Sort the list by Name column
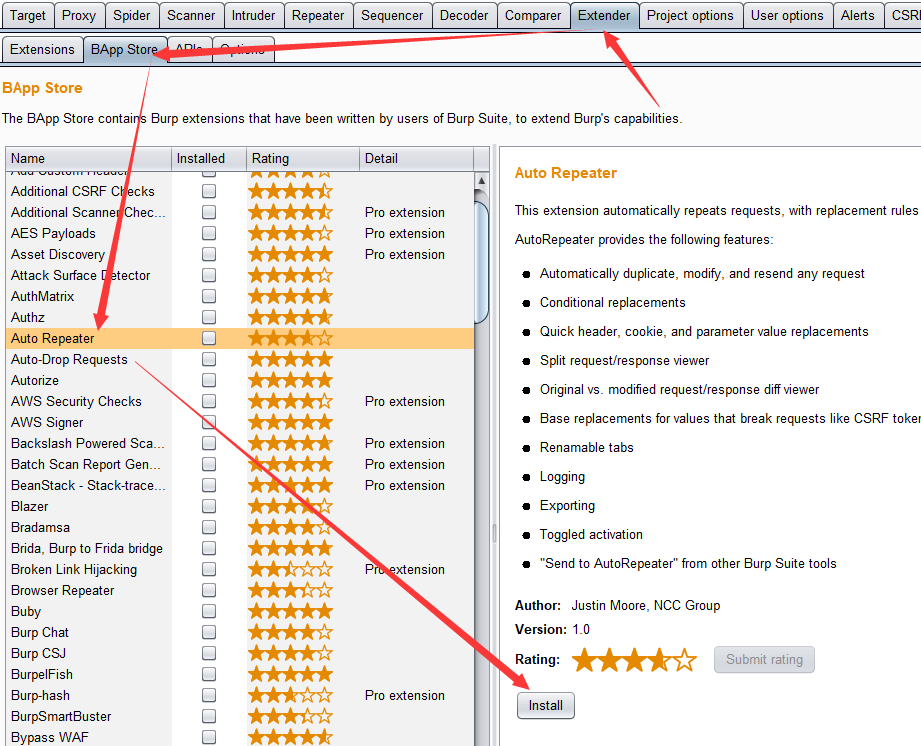 89,159
